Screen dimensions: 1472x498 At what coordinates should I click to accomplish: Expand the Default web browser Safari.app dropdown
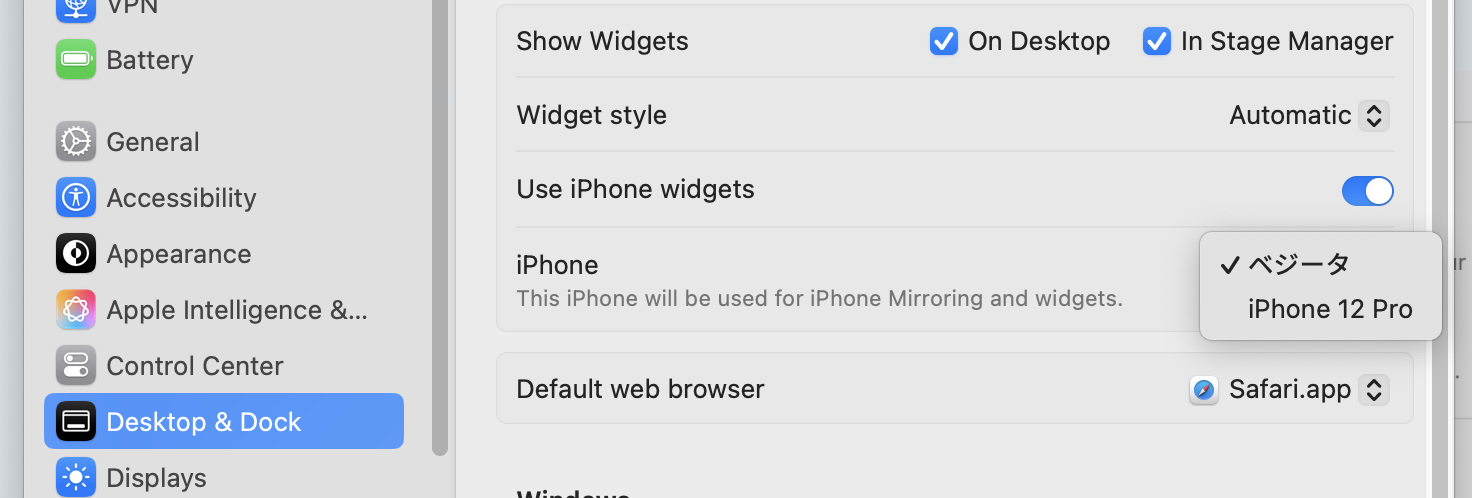[x=1290, y=390]
